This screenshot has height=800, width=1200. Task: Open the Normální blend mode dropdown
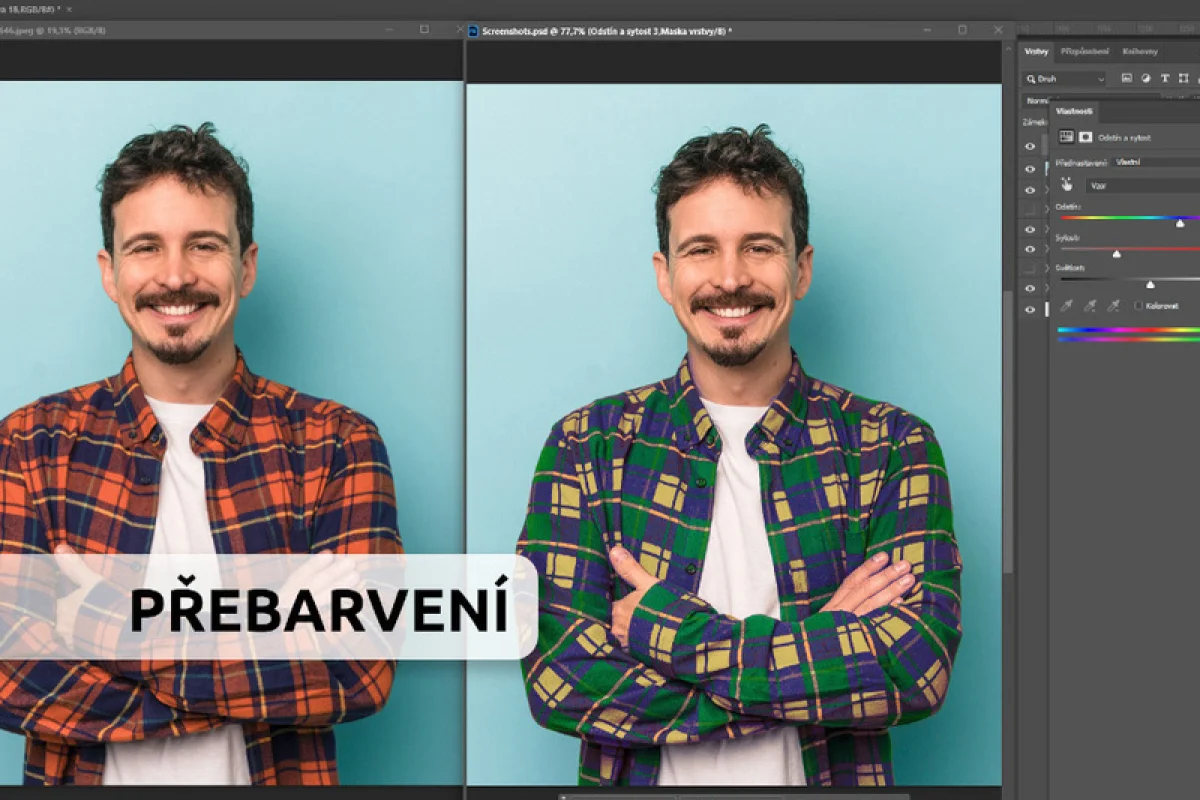click(1036, 101)
